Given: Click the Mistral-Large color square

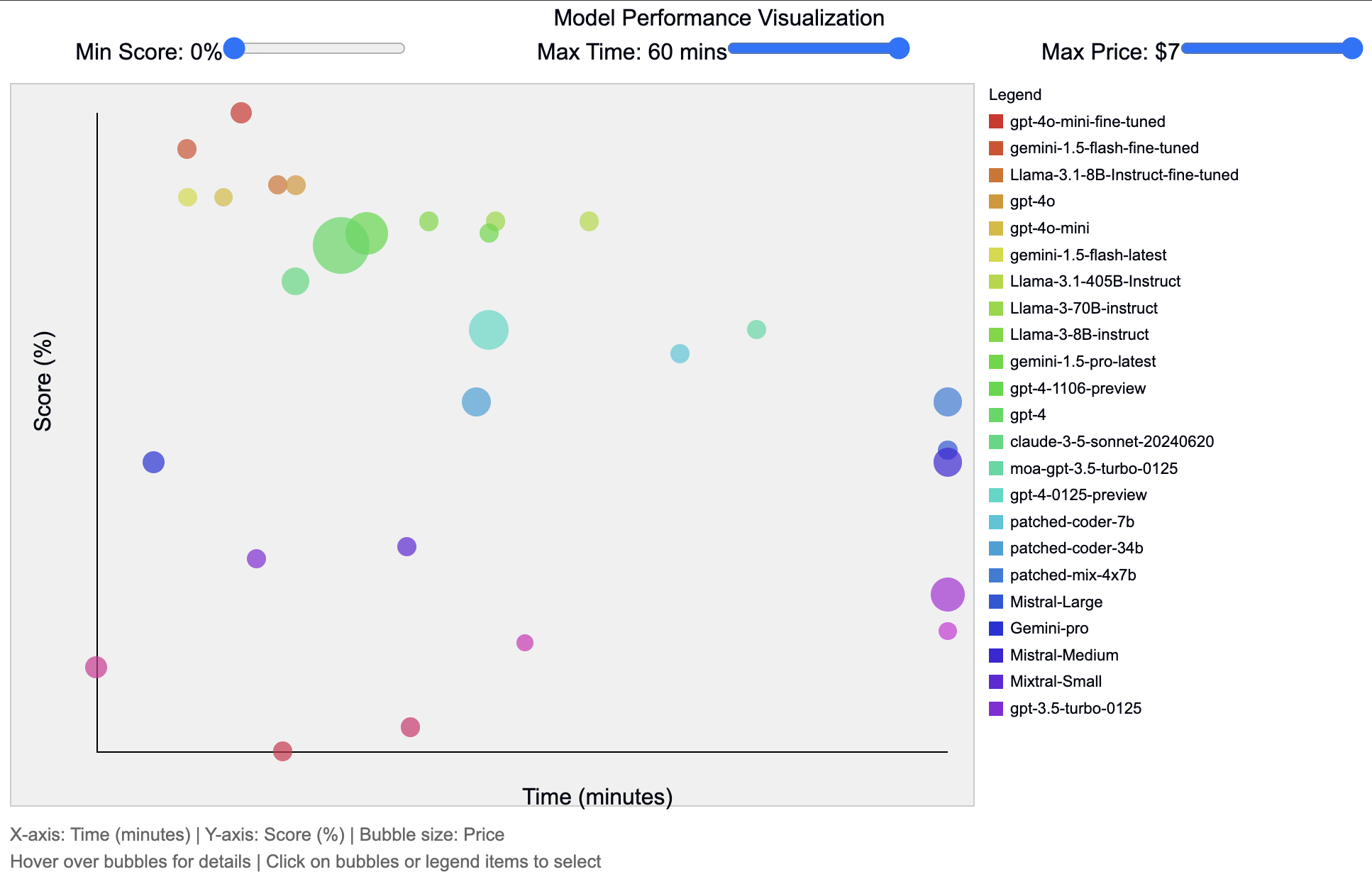Looking at the screenshot, I should [995, 602].
